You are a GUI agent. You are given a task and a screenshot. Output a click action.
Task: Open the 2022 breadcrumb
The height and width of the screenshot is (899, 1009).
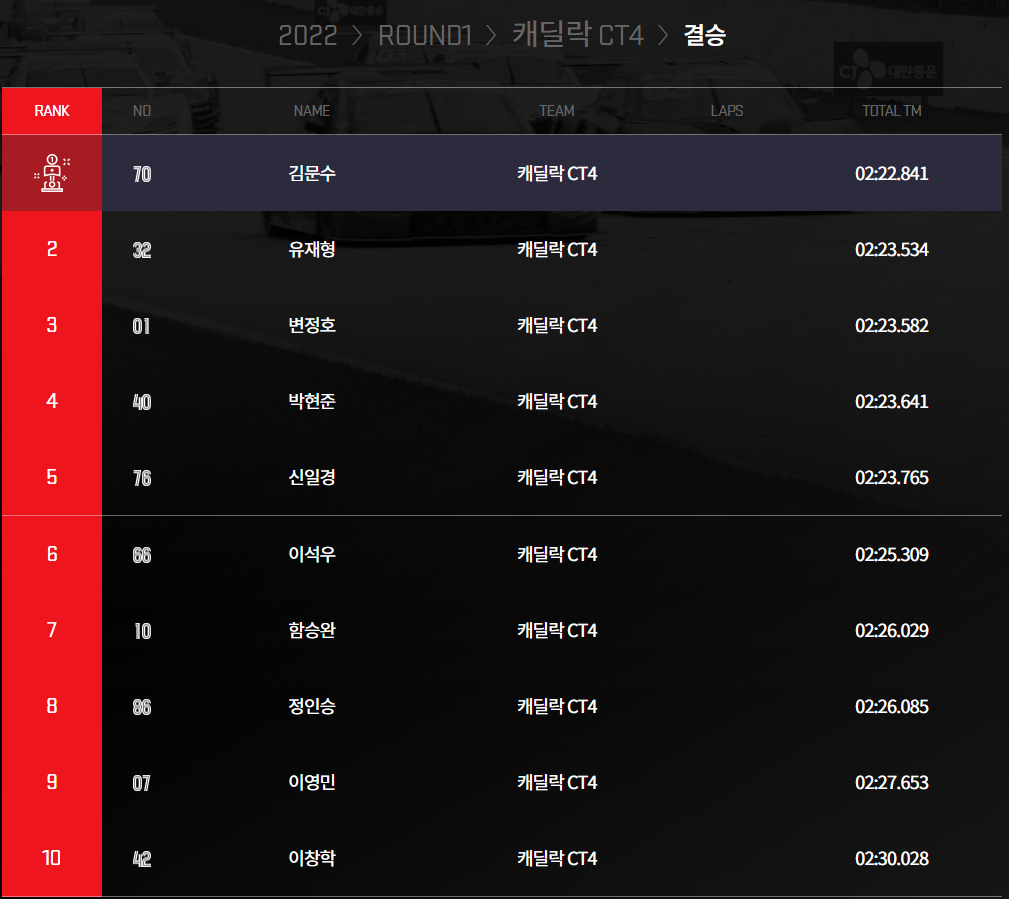click(308, 35)
